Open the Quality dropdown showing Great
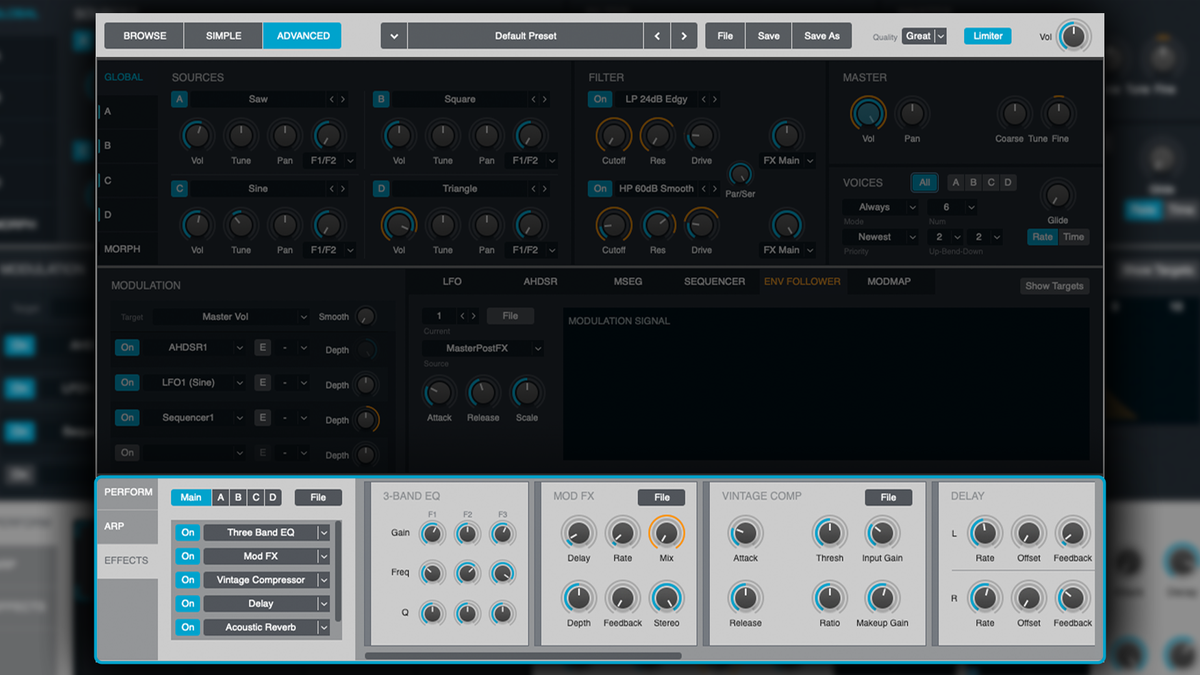The width and height of the screenshot is (1200, 675). (923, 35)
